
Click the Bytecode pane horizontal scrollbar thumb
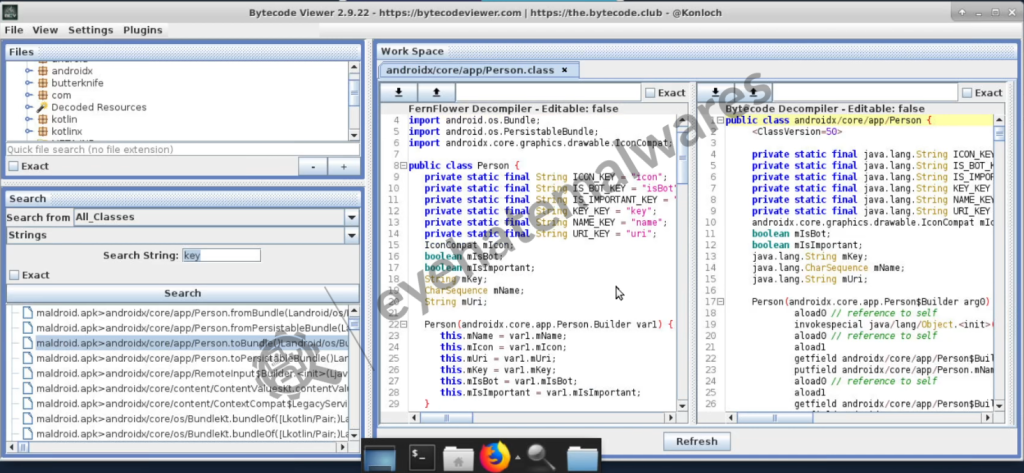[x=775, y=418]
